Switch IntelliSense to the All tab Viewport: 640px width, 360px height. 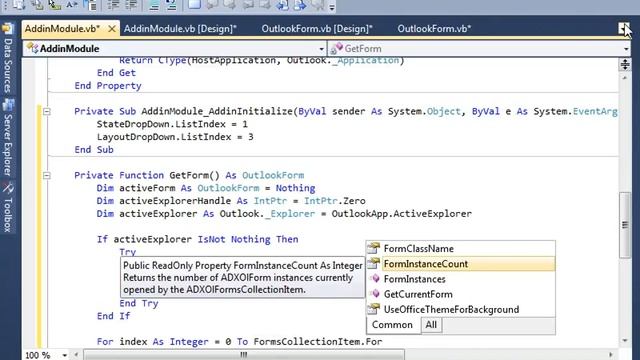click(x=431, y=325)
